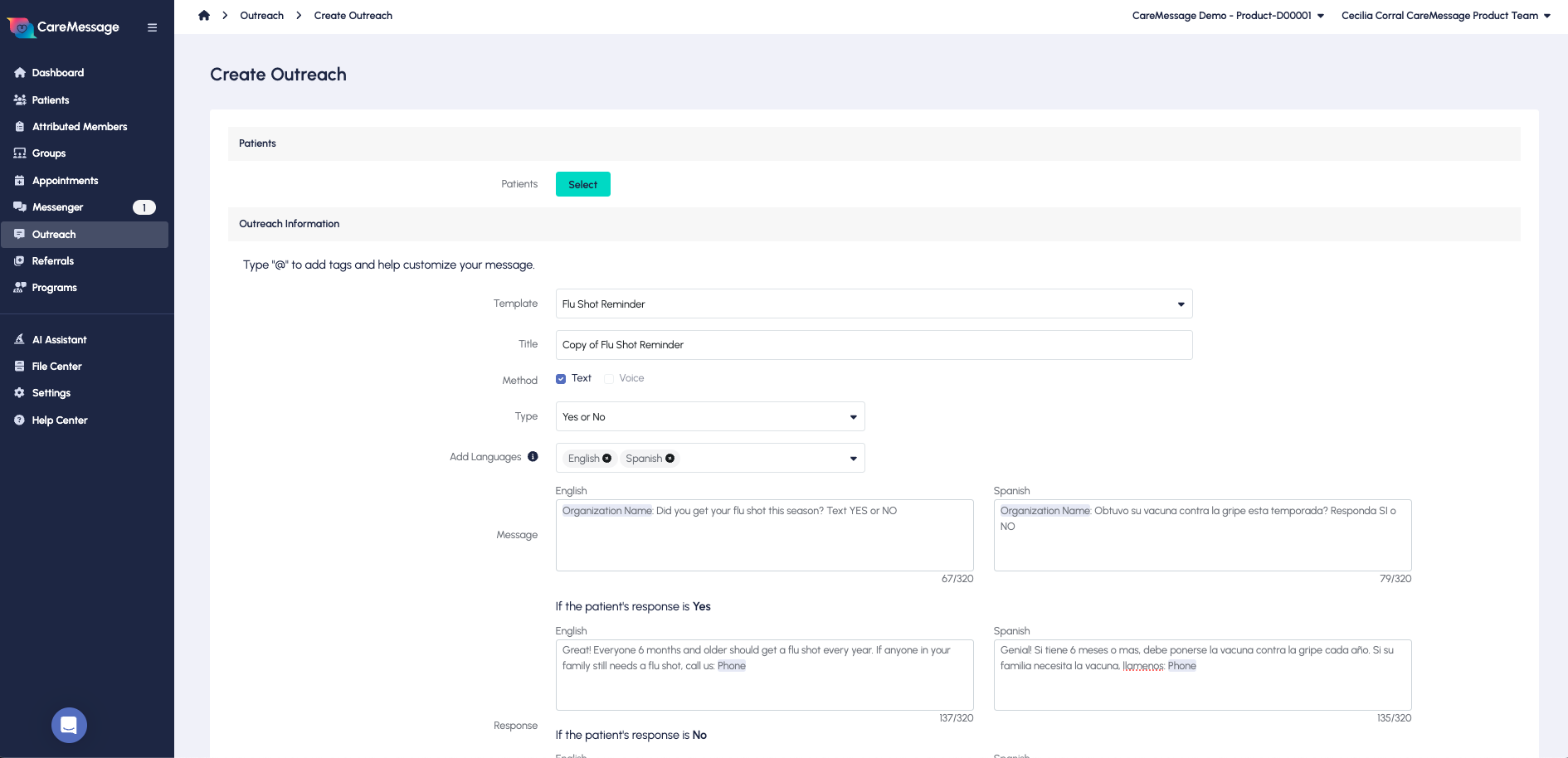Open the chat support bubble icon

click(69, 725)
